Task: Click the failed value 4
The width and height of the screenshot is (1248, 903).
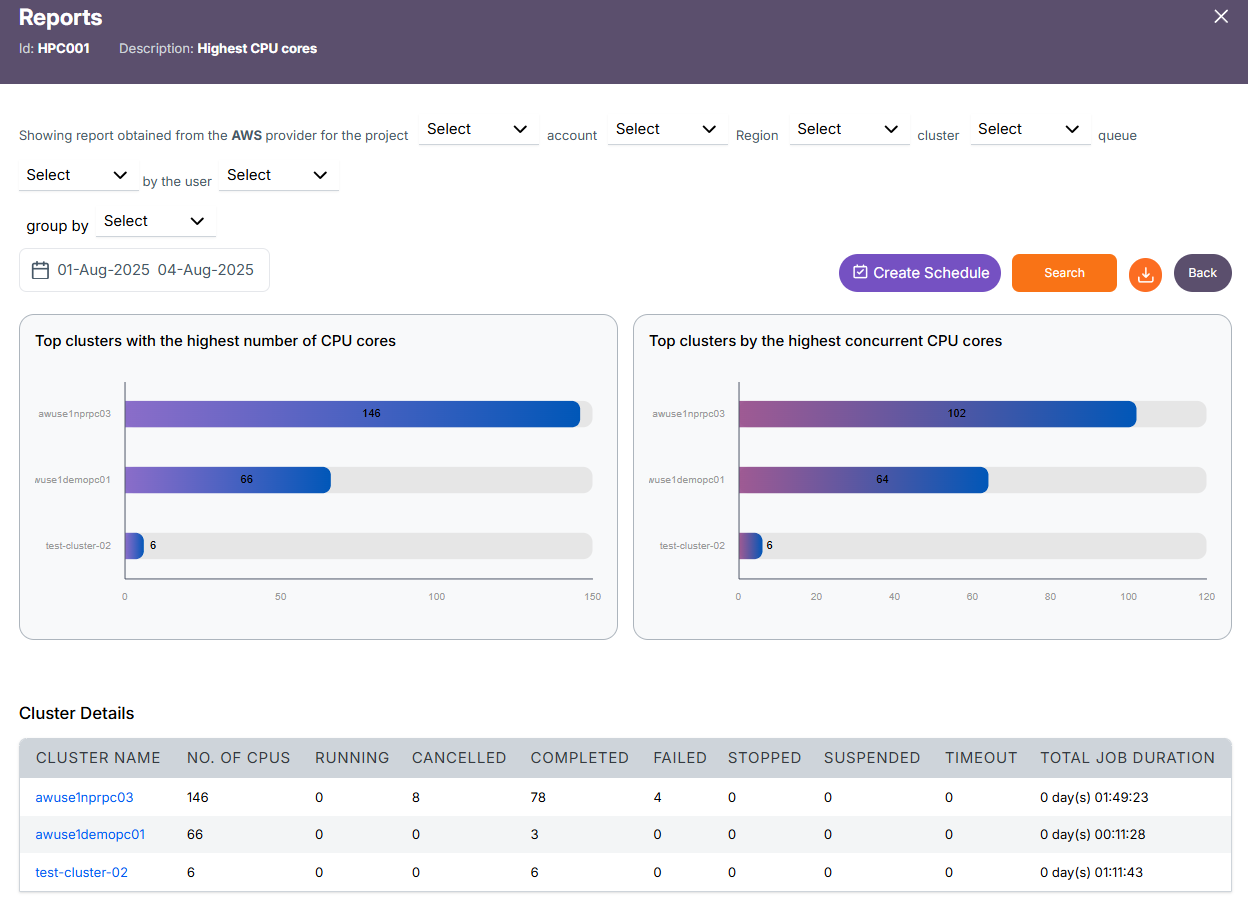Action: 658,798
